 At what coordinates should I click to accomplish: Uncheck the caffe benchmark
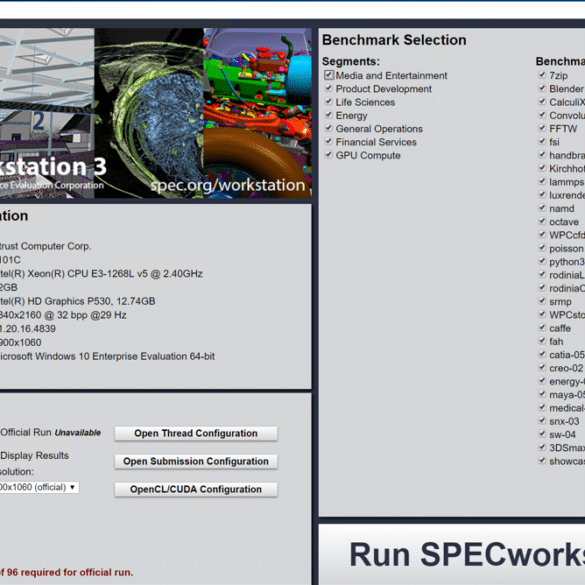(x=542, y=328)
